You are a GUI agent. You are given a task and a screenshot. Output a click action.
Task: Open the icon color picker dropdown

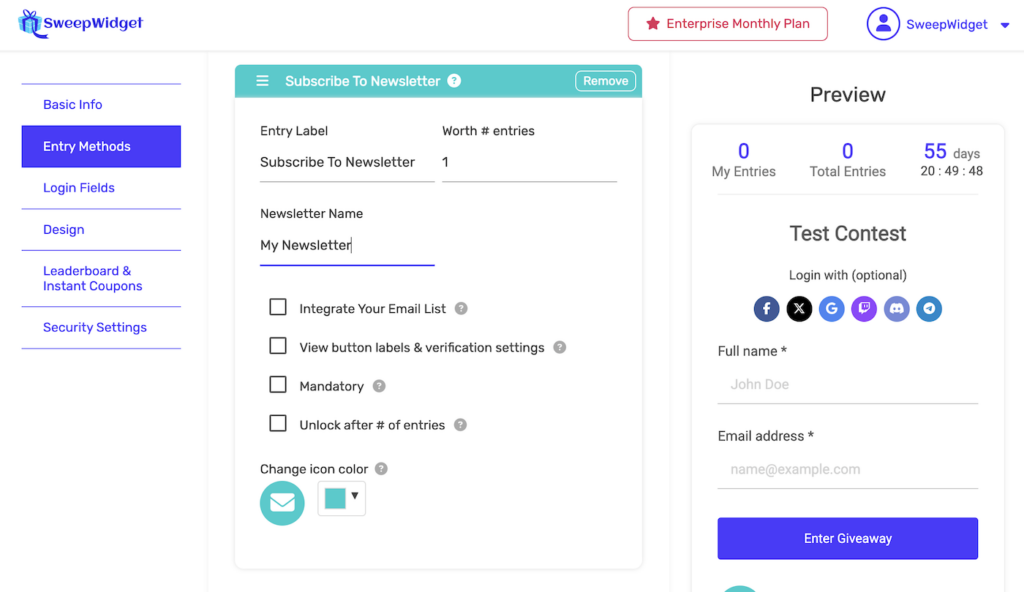pos(342,498)
